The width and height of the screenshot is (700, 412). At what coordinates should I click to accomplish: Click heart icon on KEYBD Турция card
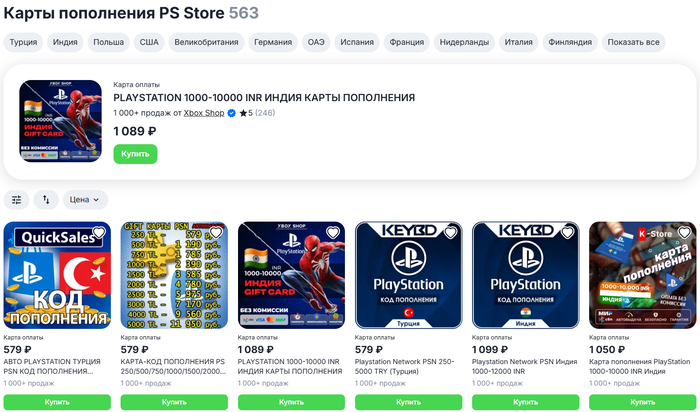click(x=450, y=233)
